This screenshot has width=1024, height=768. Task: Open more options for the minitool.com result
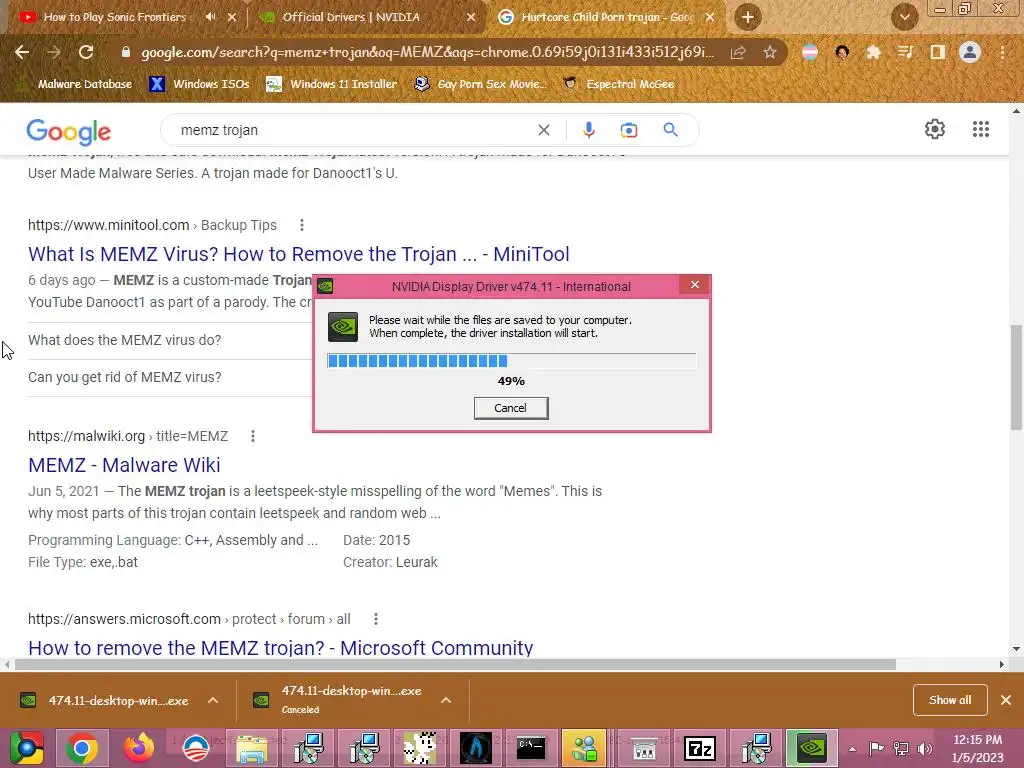pyautogui.click(x=302, y=225)
